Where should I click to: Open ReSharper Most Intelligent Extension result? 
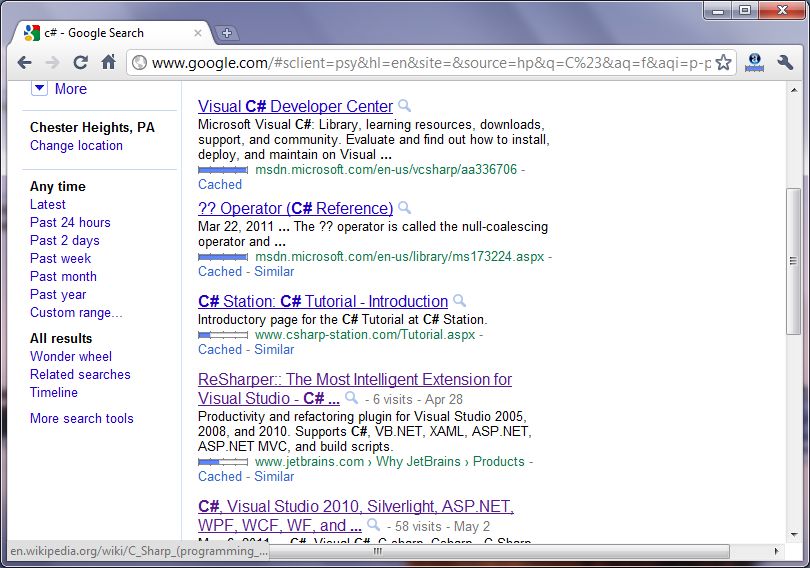[x=355, y=380]
